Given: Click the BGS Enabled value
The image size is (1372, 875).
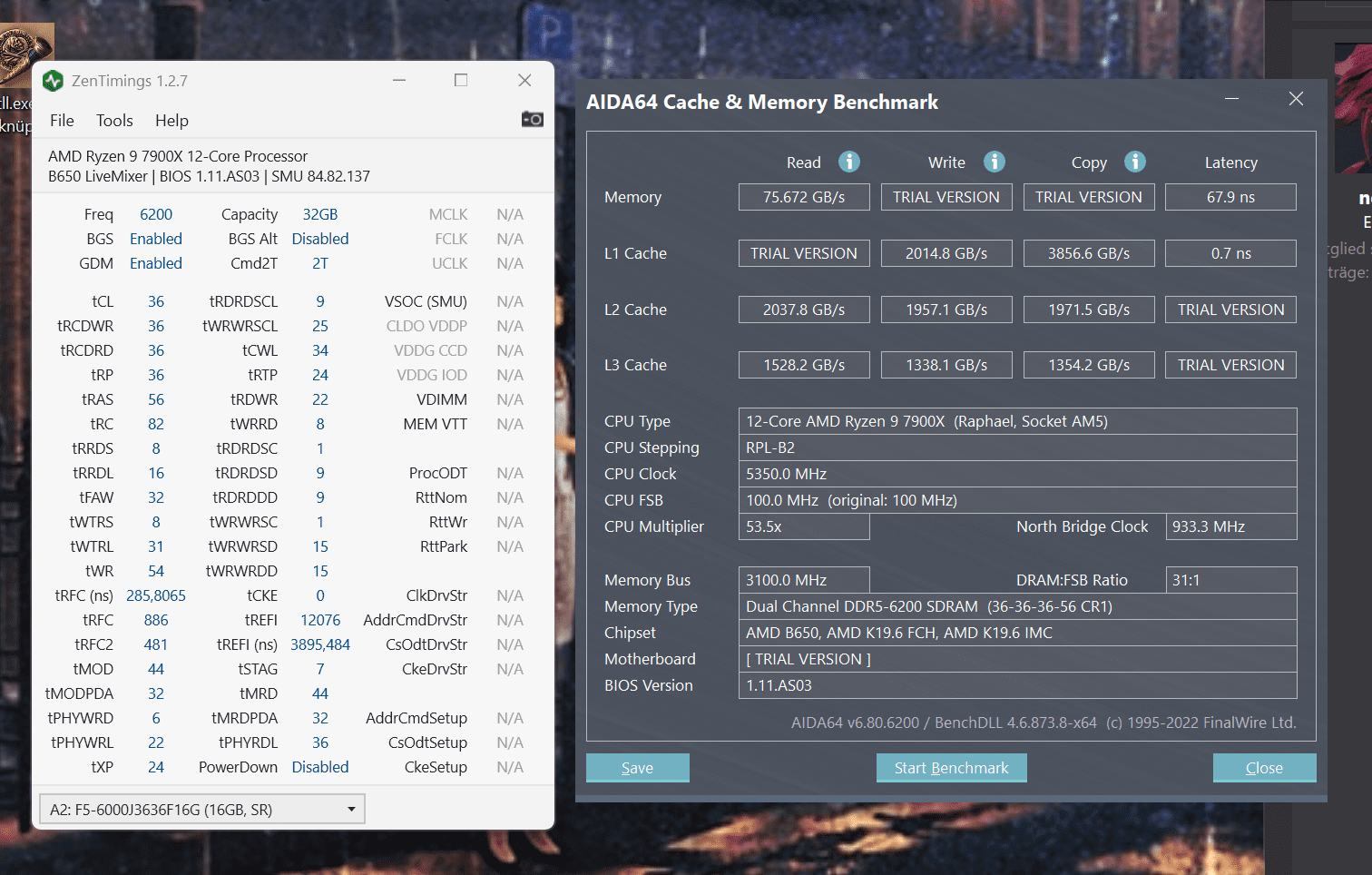Looking at the screenshot, I should tap(156, 239).
